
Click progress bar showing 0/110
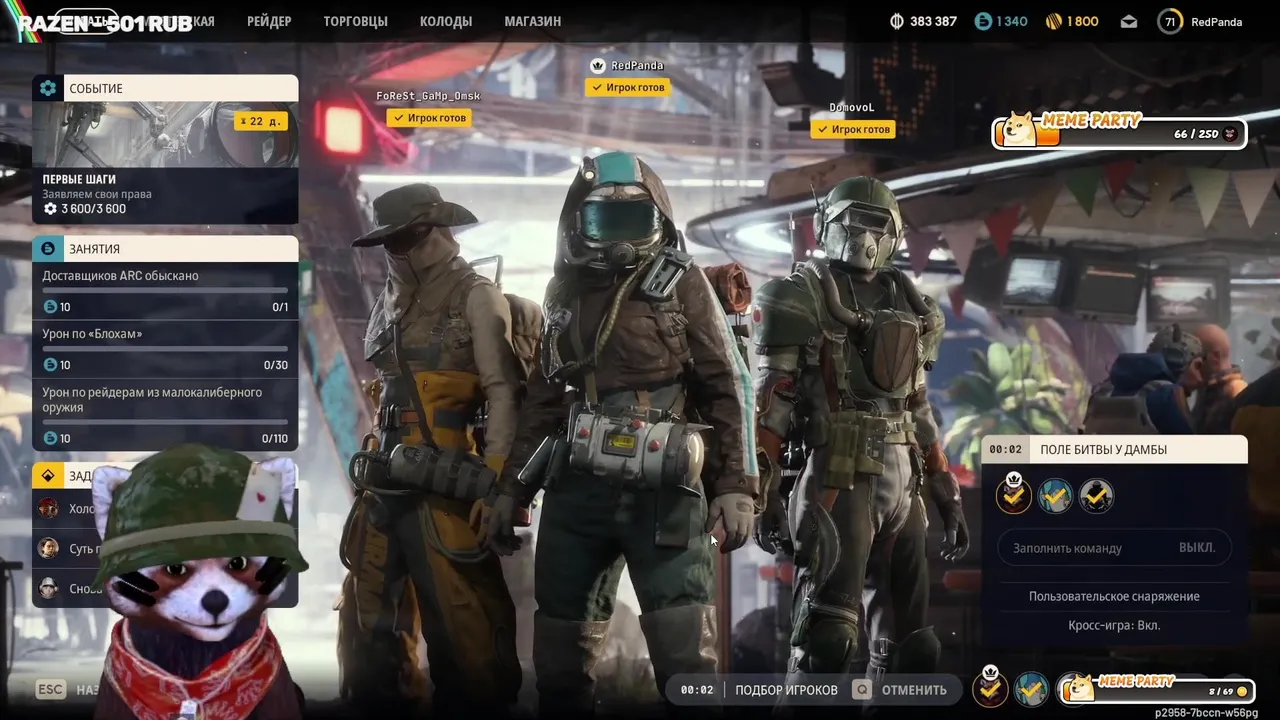pyautogui.click(x=165, y=422)
